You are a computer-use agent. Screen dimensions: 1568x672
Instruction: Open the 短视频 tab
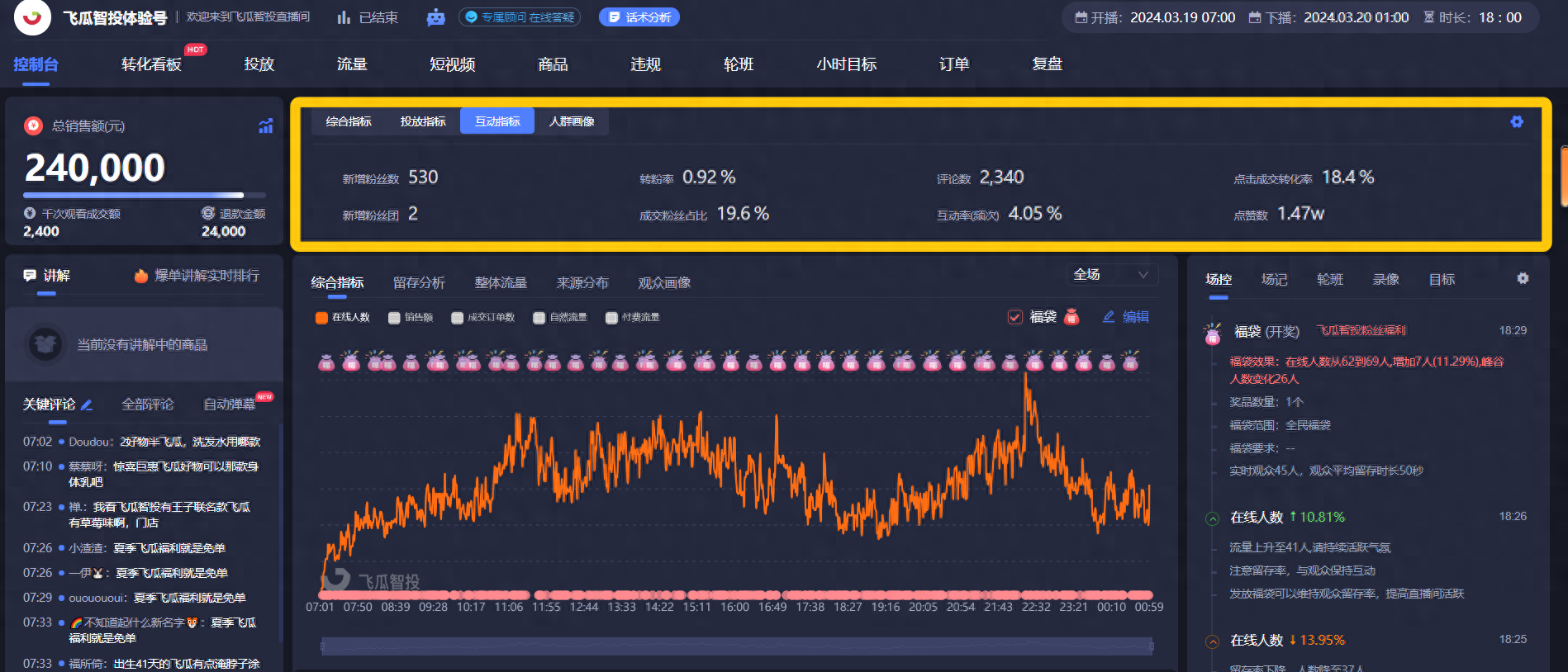(453, 64)
